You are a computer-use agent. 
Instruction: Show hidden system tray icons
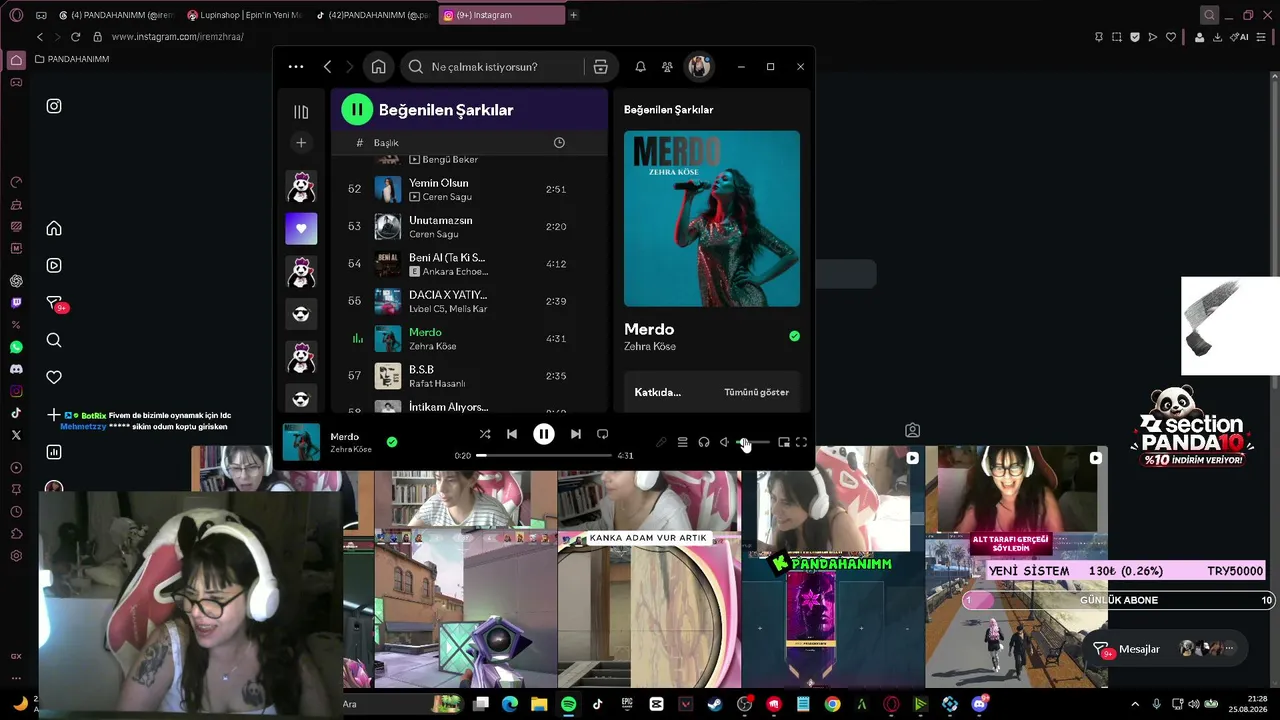(x=1134, y=704)
